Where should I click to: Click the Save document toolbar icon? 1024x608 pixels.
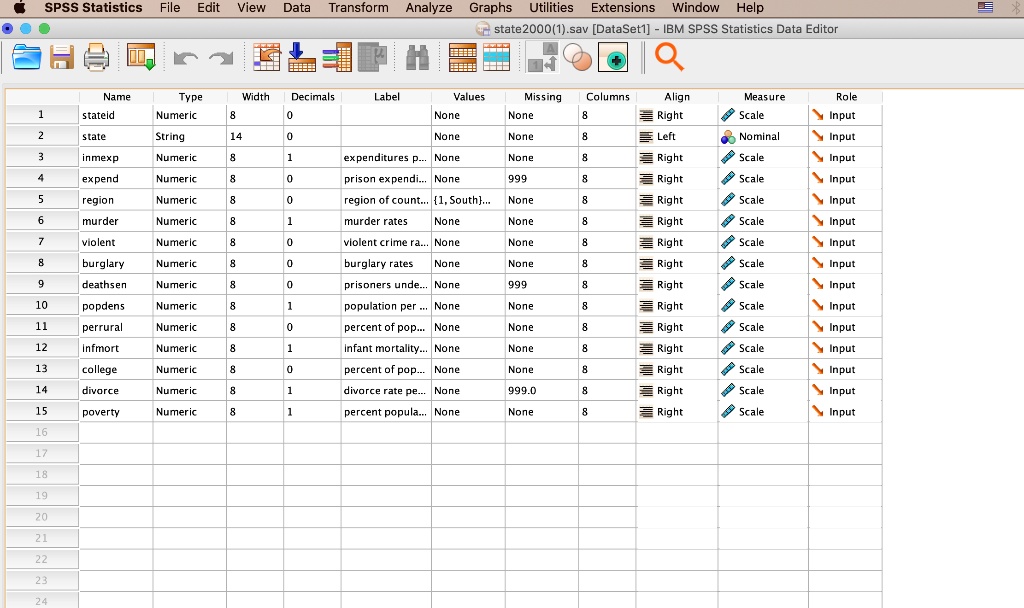pyautogui.click(x=62, y=57)
